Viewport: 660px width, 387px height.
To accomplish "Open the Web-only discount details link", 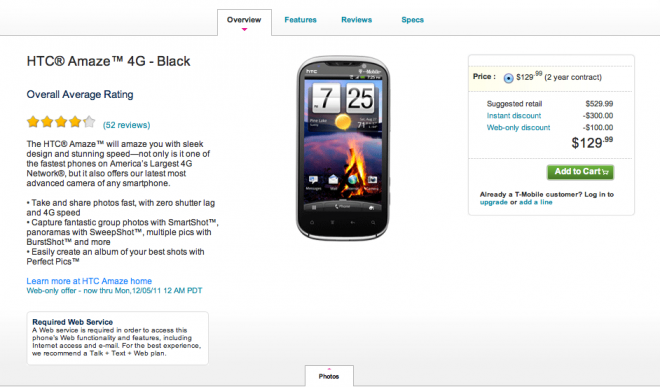I will [519, 127].
